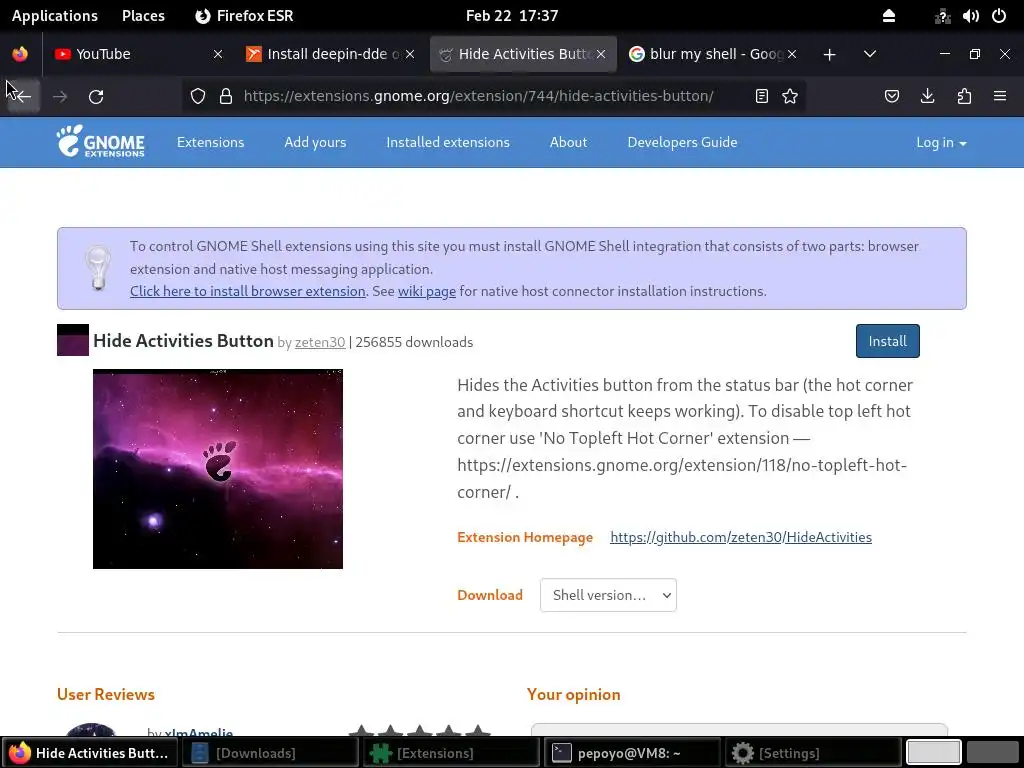The width and height of the screenshot is (1024, 768).
Task: Open the Feb 22 17:37 clock calendar
Action: pos(512,16)
